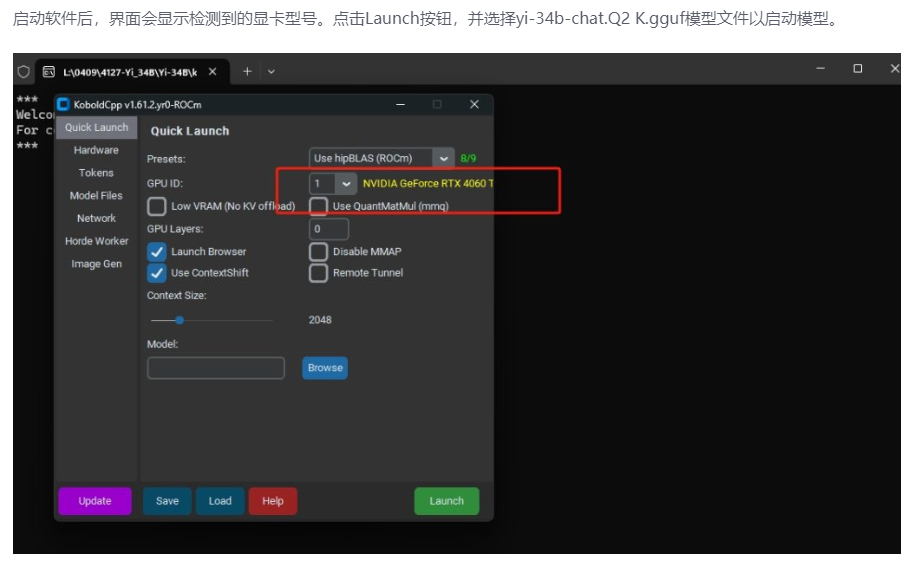Switch to the Hardware tab
Viewport: 907px width, 571px height.
pos(96,150)
